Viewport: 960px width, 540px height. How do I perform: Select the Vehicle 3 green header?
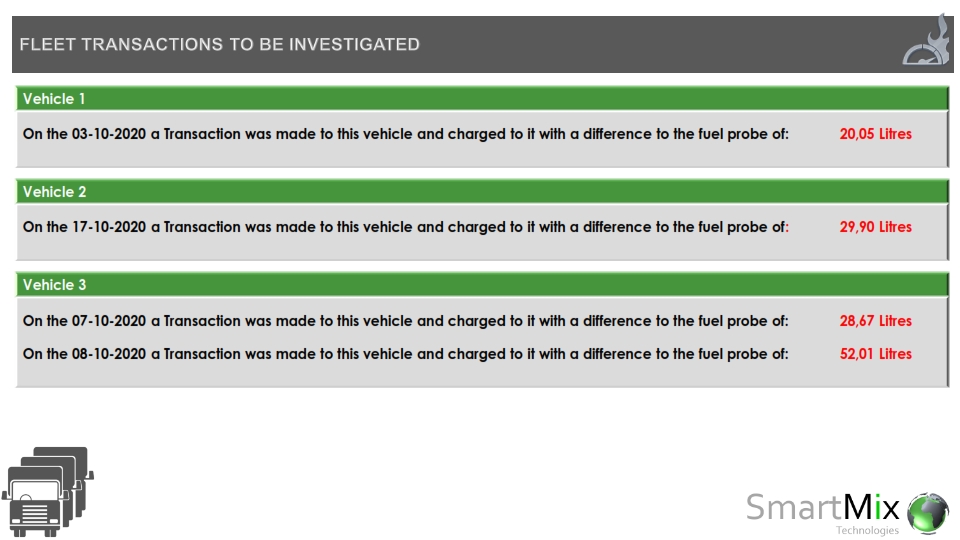(482, 285)
